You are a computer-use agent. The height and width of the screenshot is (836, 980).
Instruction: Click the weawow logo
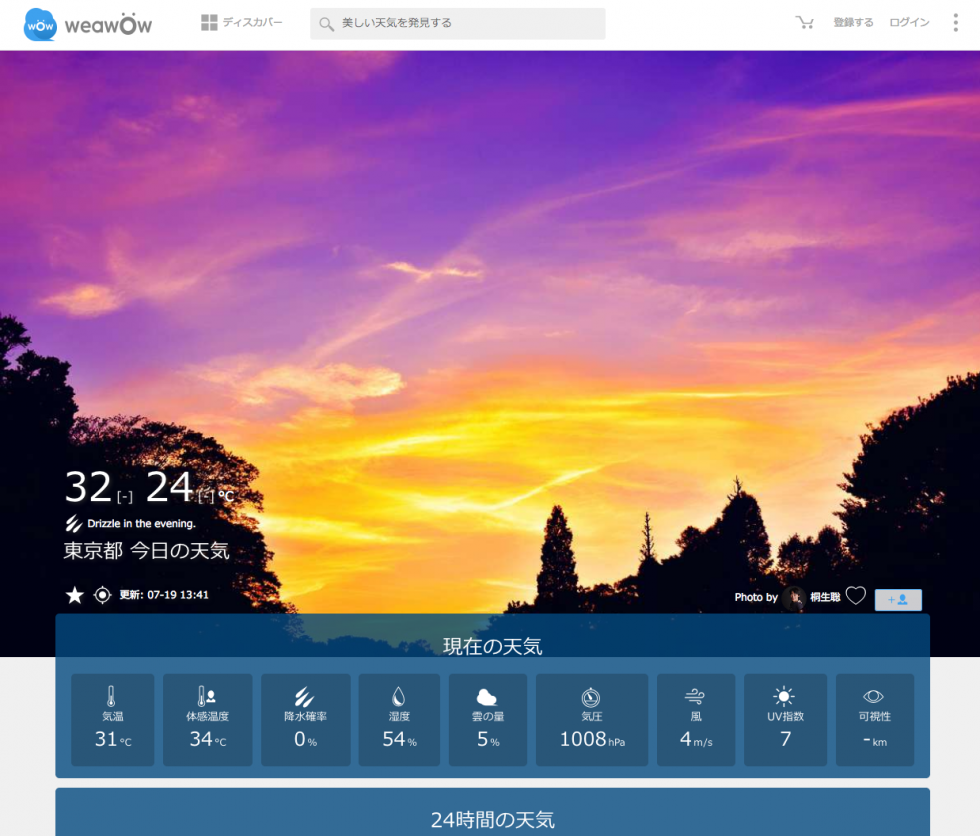pos(88,25)
